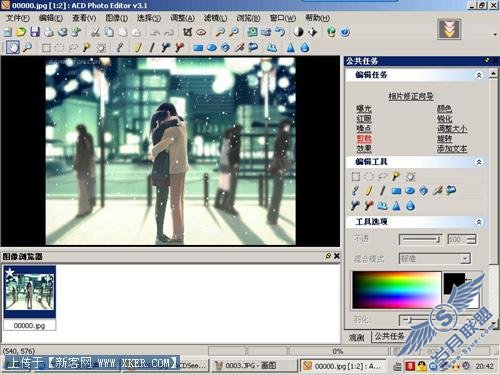Select the yellow Pencil tool in the toolbar
500x375 pixels.
click(x=138, y=48)
